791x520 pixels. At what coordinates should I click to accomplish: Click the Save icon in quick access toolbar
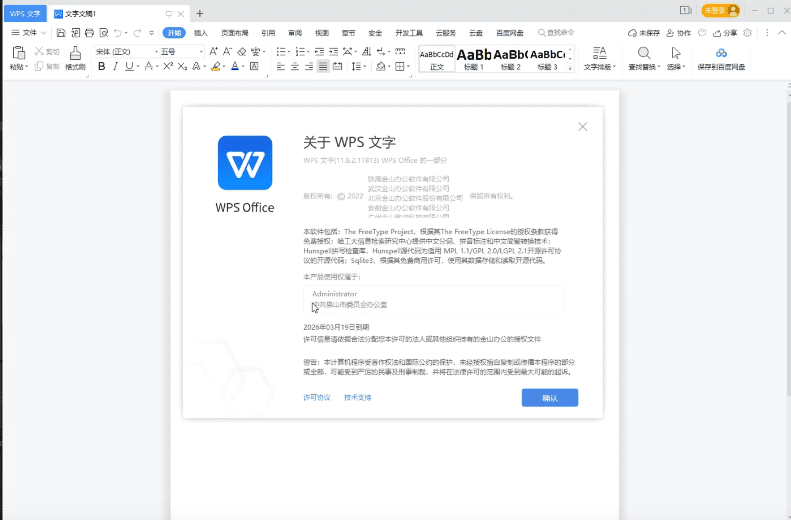(x=61, y=33)
